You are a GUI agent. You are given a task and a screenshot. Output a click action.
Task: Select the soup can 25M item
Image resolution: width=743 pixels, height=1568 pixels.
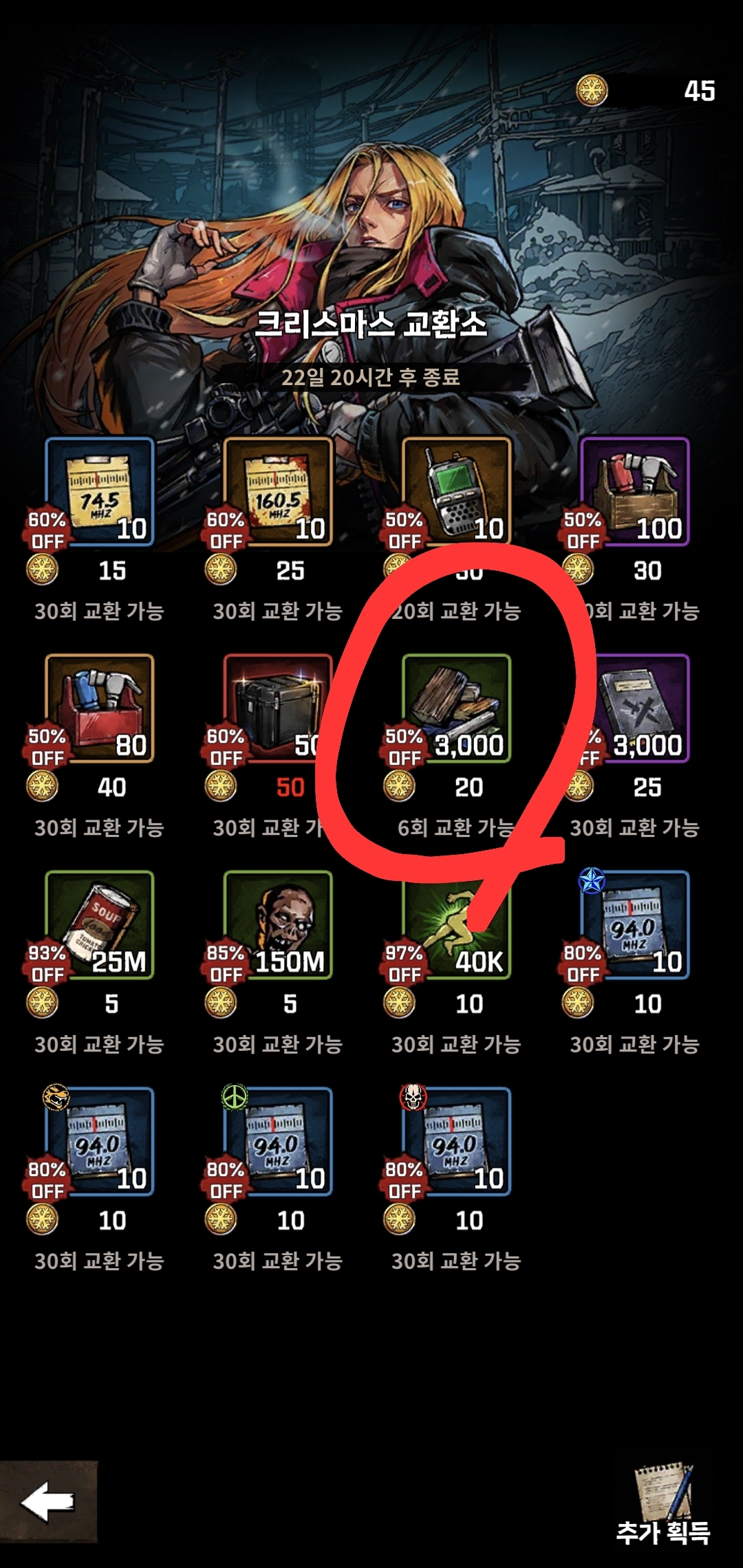tap(100, 925)
